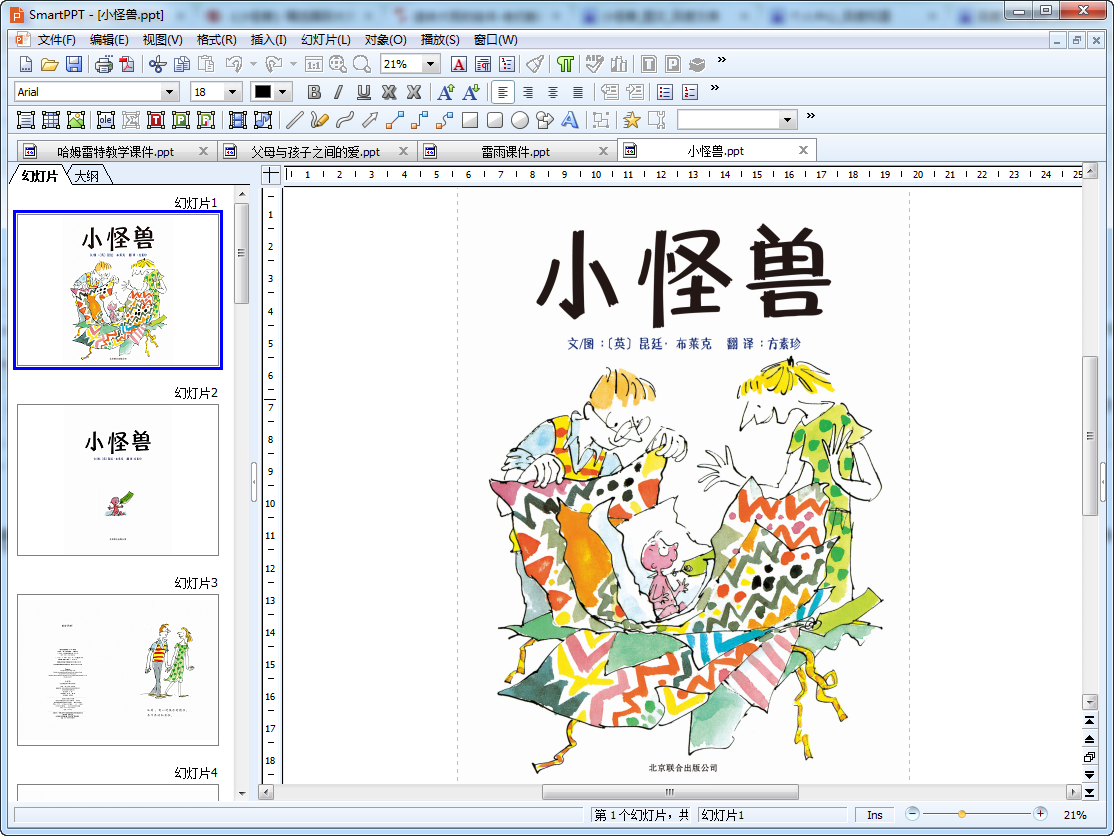The image size is (1114, 836).
Task: Run the spell check icon
Action: [594, 65]
